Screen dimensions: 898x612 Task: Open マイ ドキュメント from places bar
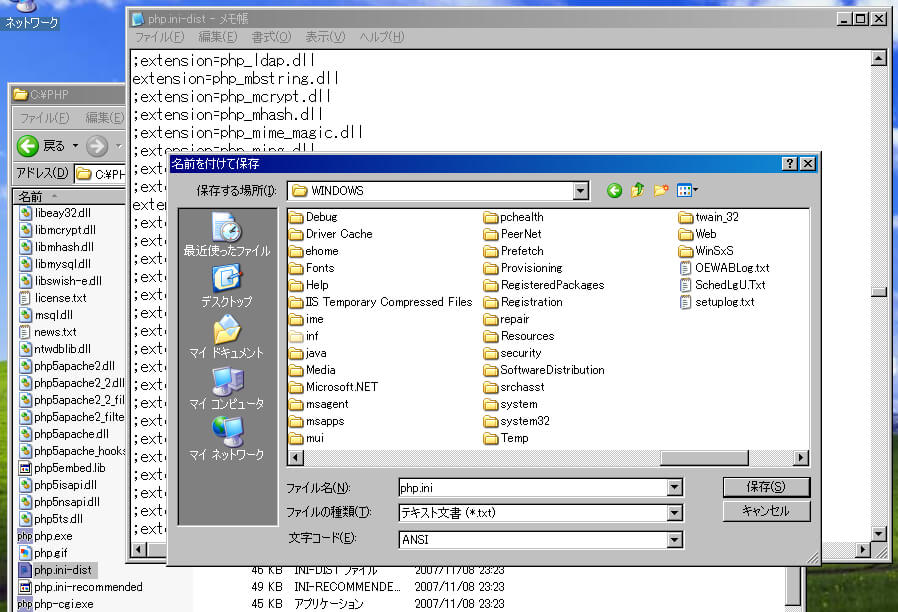click(x=227, y=337)
